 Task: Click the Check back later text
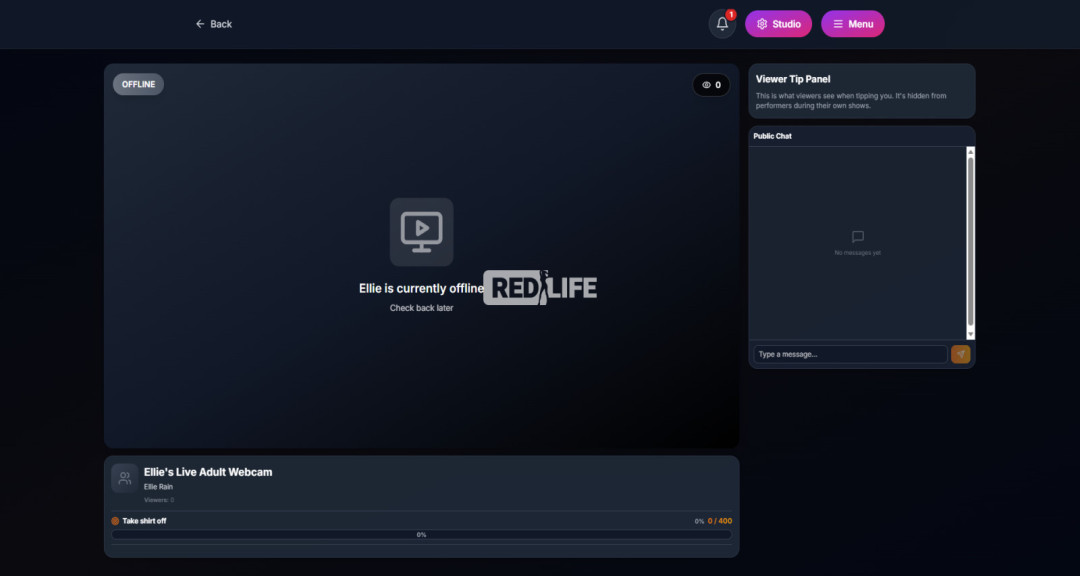pyautogui.click(x=422, y=308)
